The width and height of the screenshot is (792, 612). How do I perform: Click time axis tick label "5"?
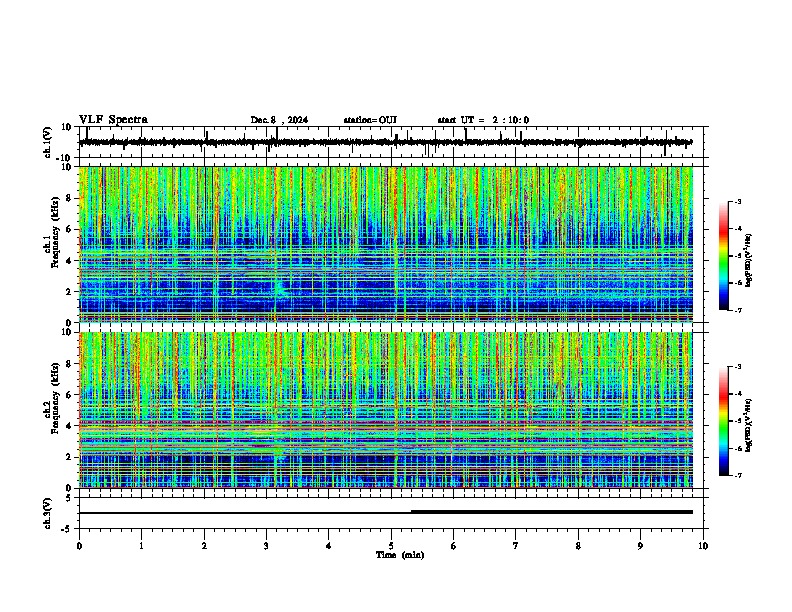391,546
